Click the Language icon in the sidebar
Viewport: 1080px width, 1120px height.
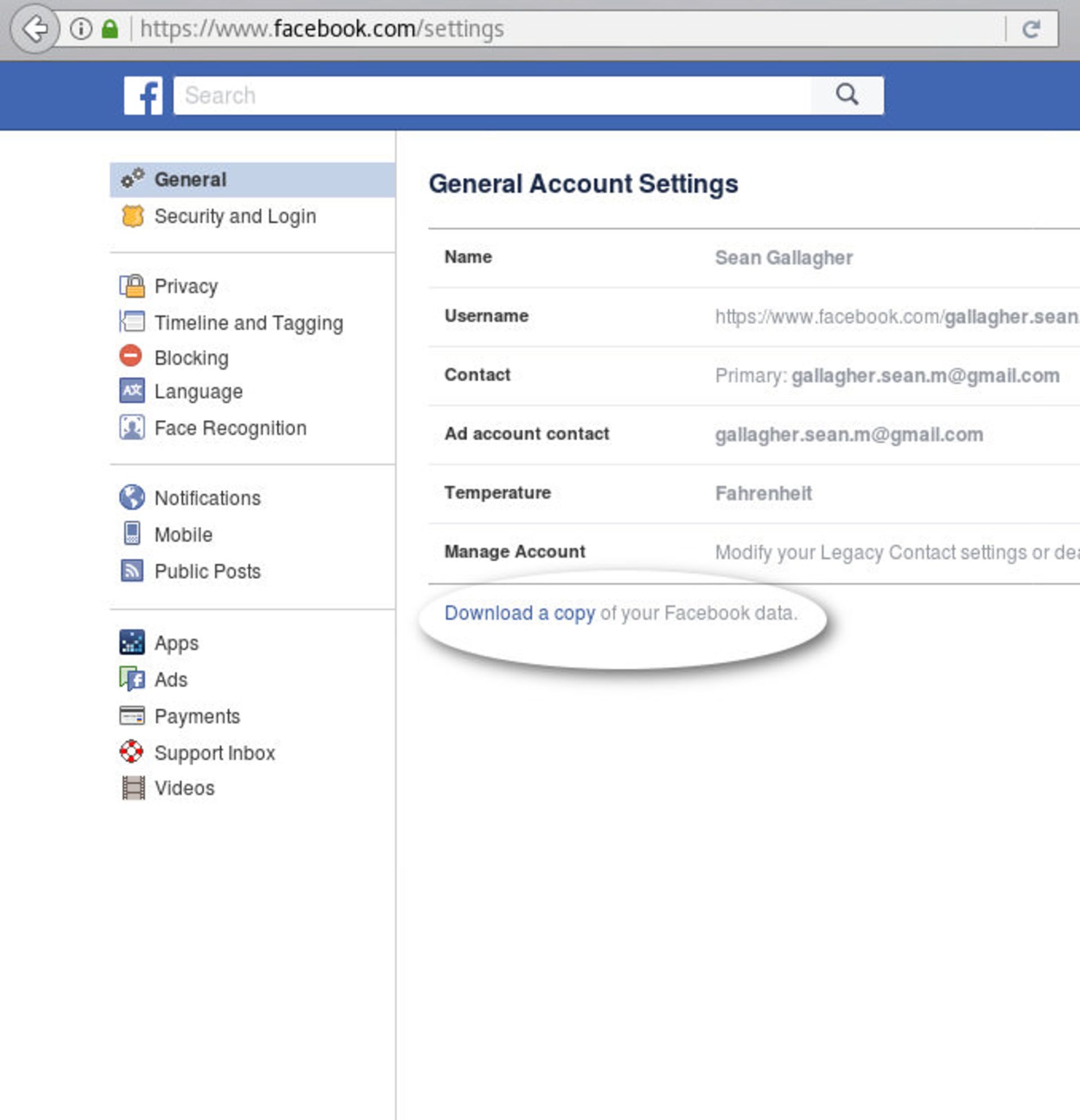132,392
